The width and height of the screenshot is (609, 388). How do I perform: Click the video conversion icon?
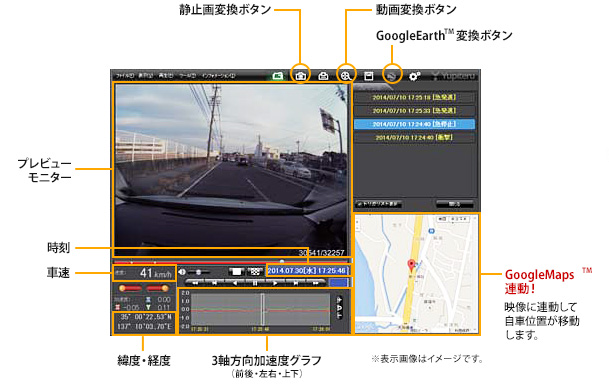(346, 76)
